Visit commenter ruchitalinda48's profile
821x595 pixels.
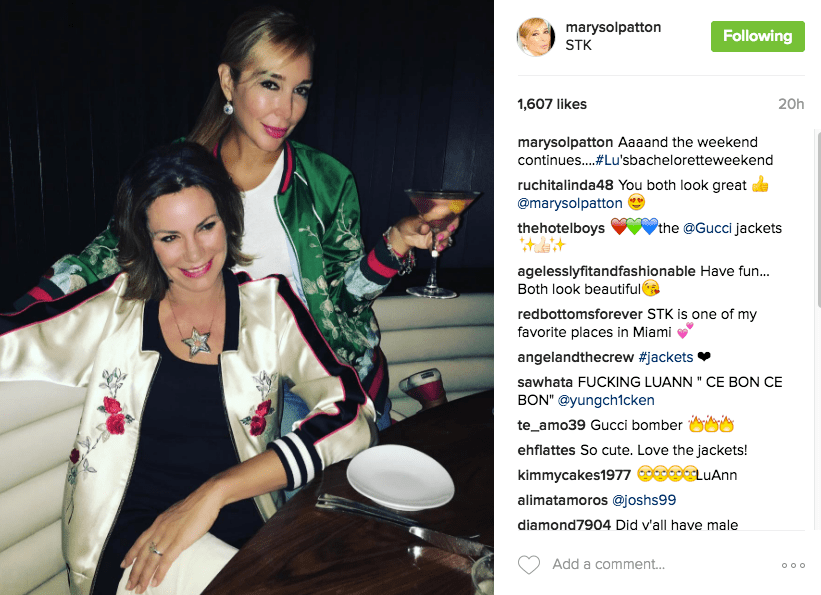(565, 185)
